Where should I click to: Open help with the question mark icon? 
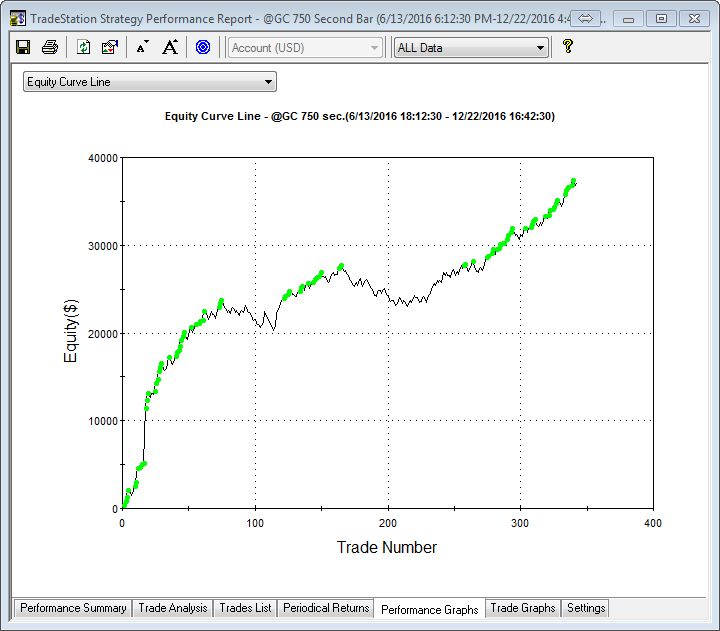click(x=567, y=47)
